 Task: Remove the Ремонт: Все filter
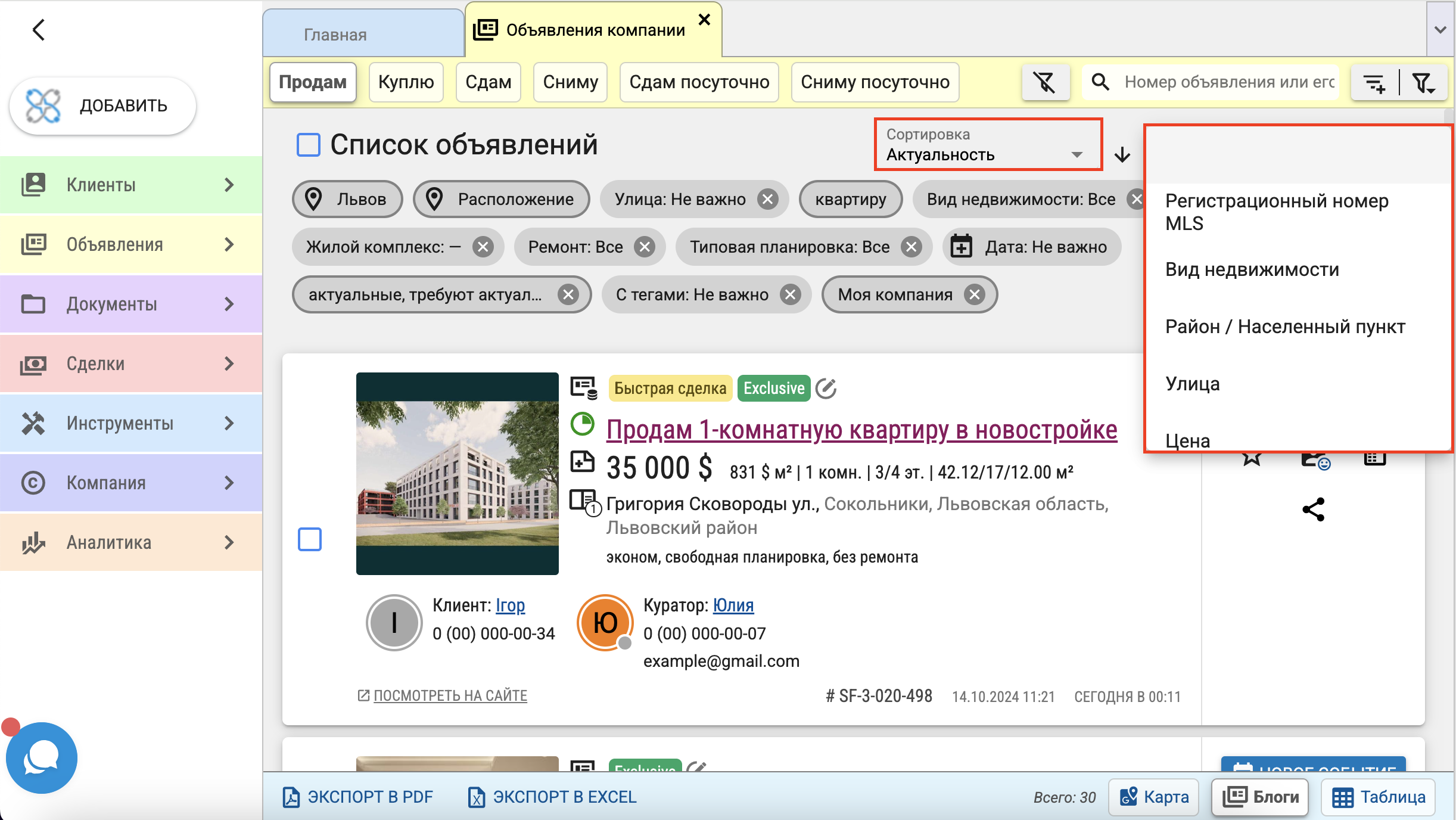pos(645,247)
